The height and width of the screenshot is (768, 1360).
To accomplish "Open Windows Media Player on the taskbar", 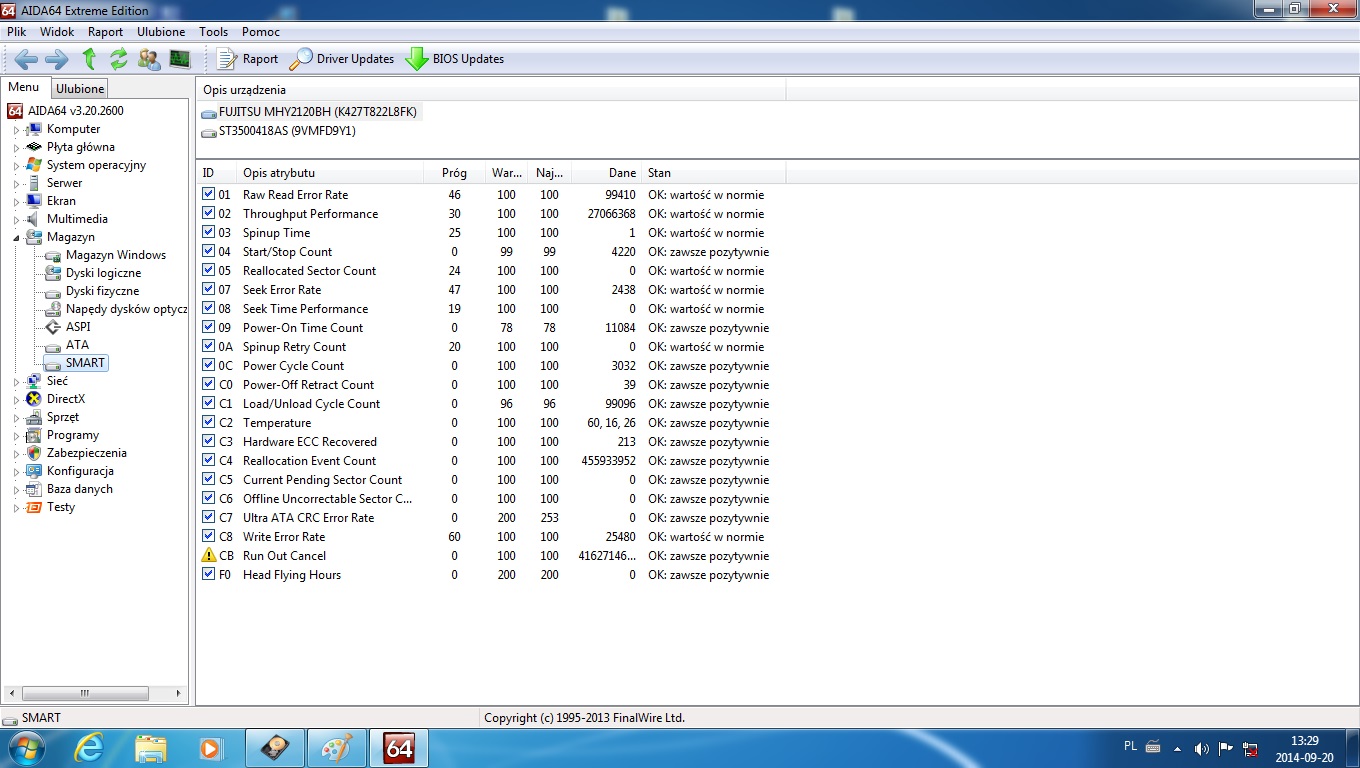I will [211, 748].
